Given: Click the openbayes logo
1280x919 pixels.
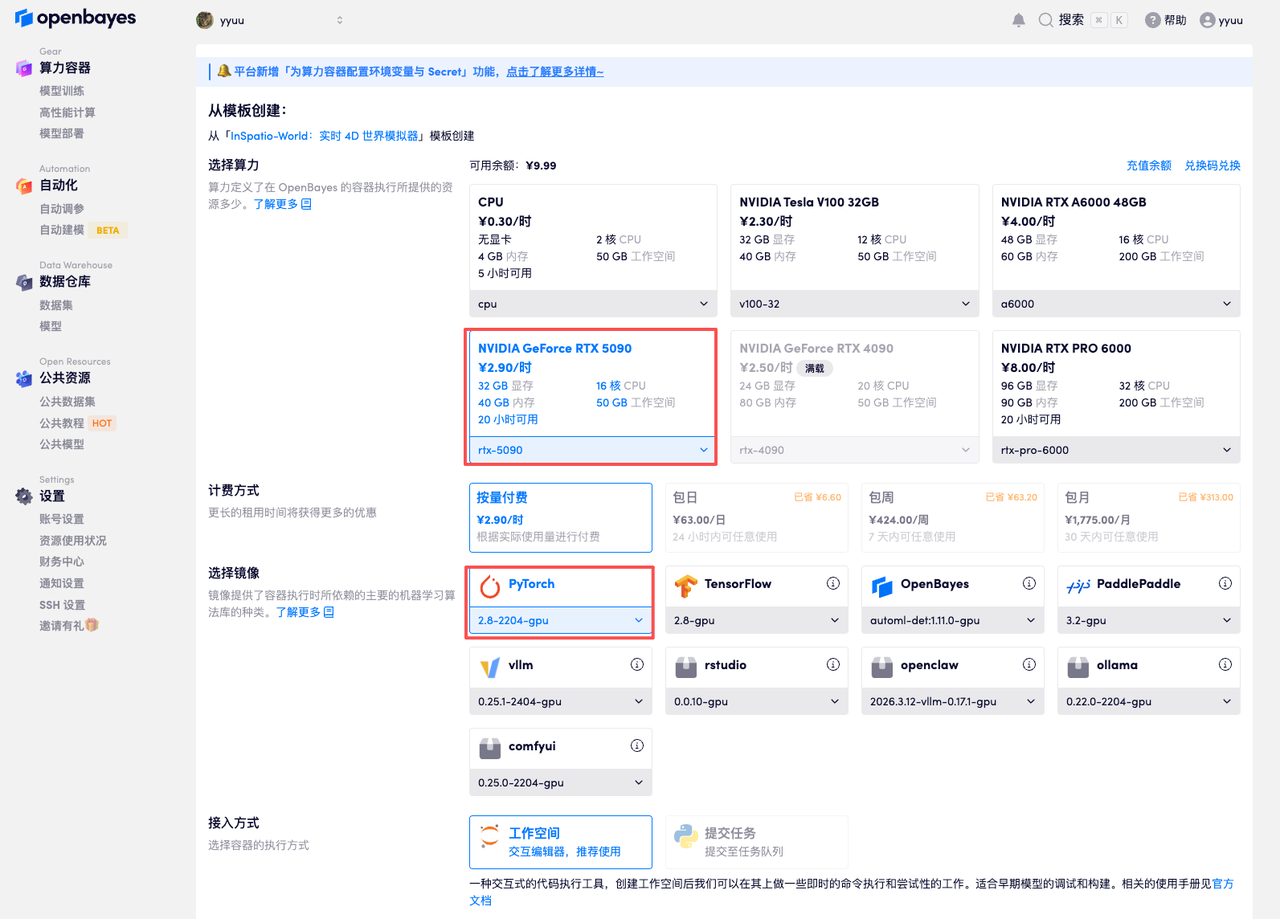Looking at the screenshot, I should pyautogui.click(x=76, y=19).
